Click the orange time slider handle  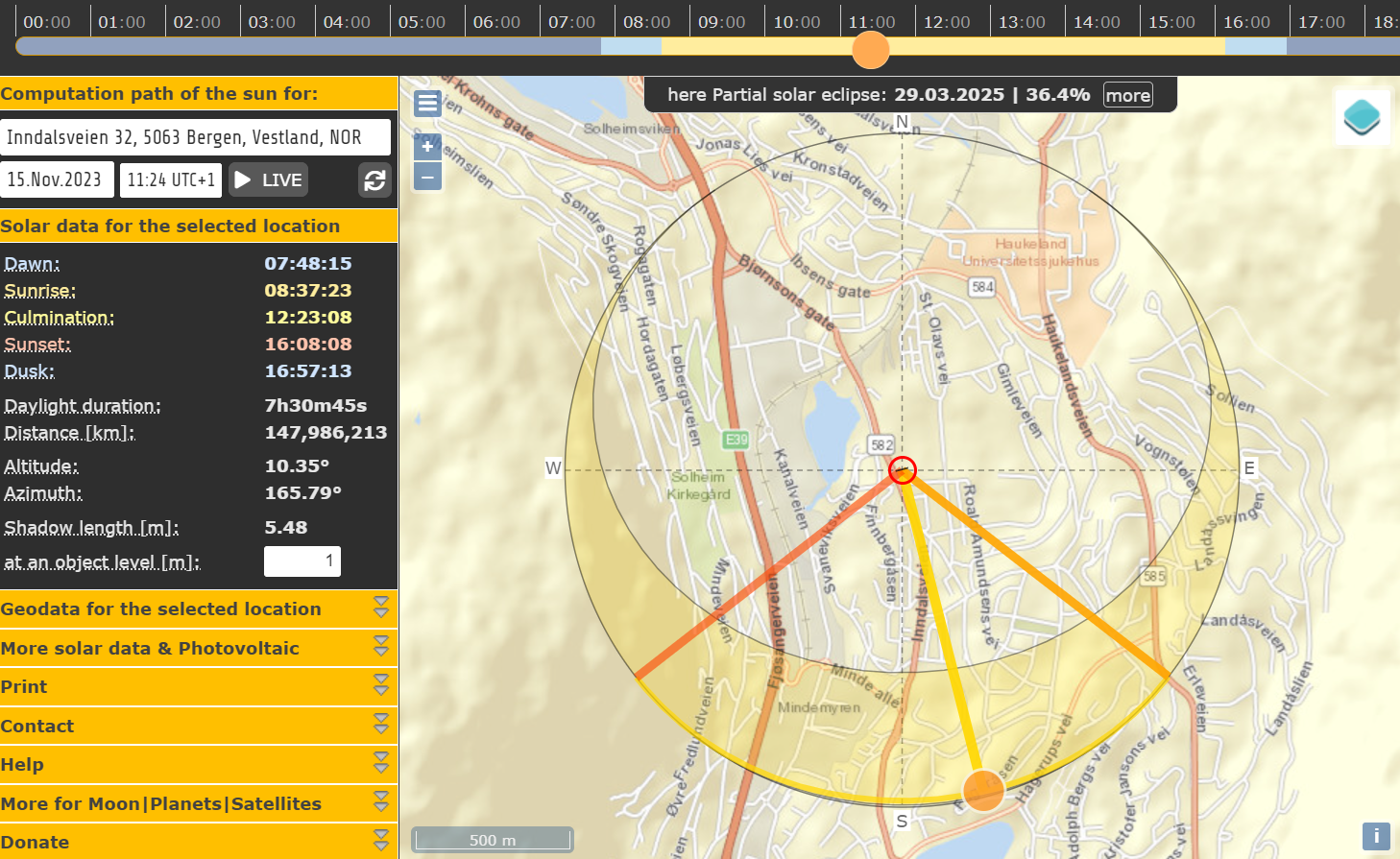coord(871,49)
